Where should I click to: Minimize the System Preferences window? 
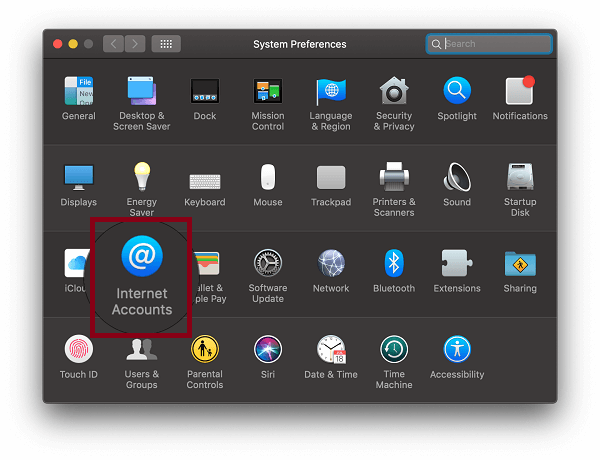click(x=73, y=44)
